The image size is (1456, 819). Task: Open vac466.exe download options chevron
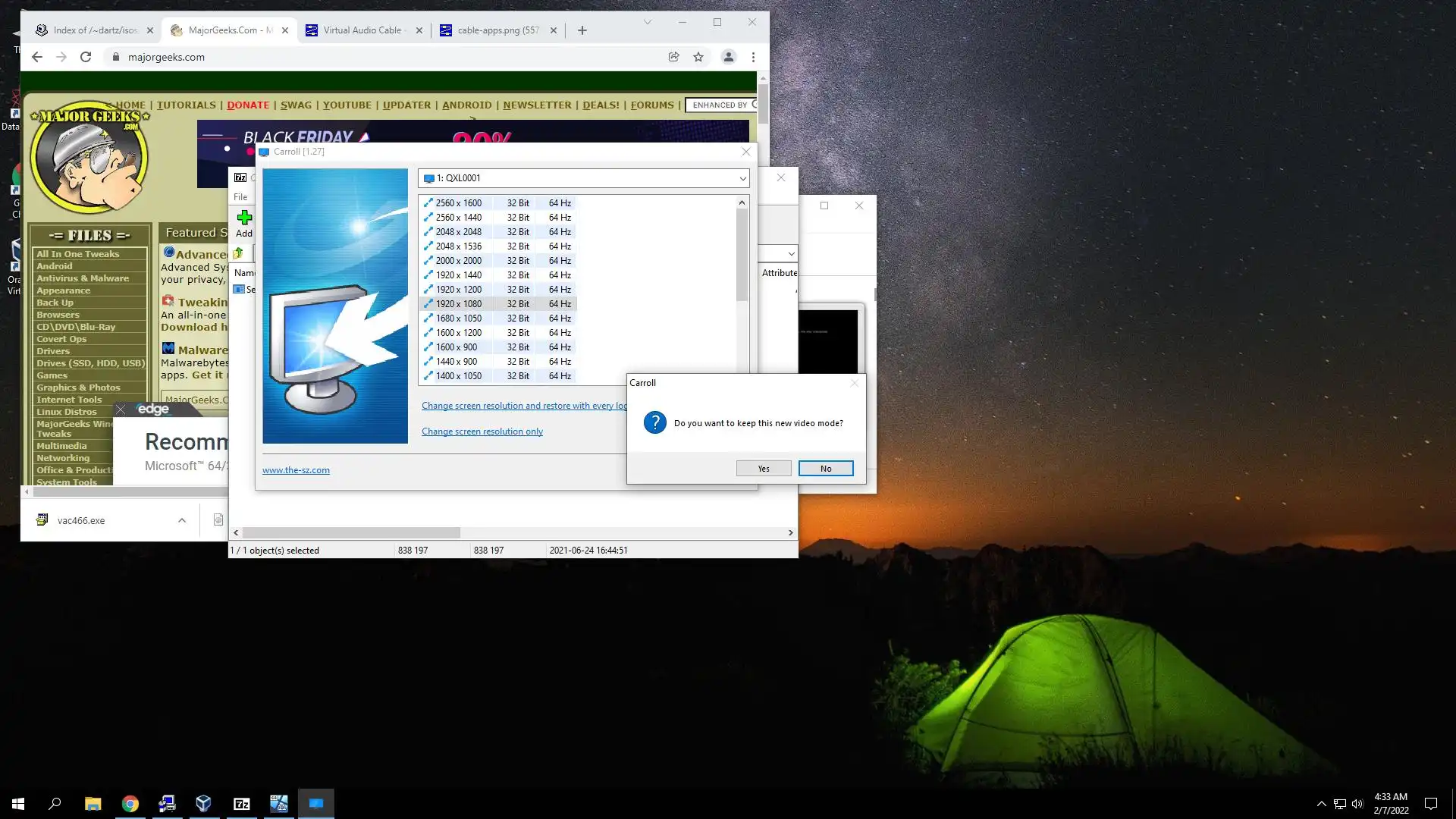[x=182, y=520]
